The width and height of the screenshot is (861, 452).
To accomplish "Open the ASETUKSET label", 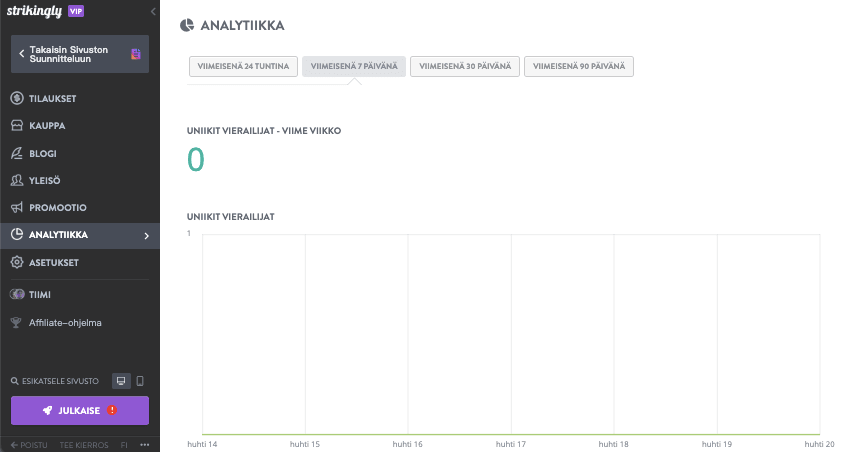I will 54,263.
